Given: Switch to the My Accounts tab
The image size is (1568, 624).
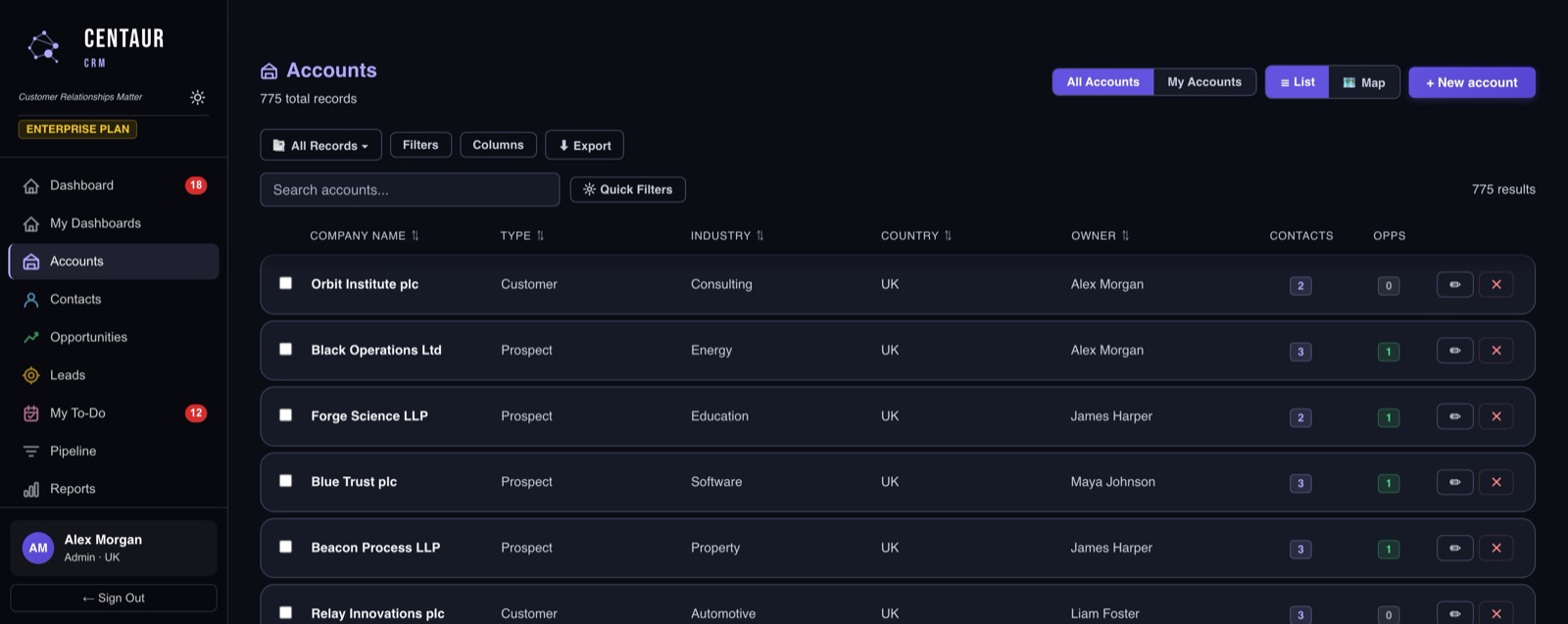Looking at the screenshot, I should tap(1204, 82).
